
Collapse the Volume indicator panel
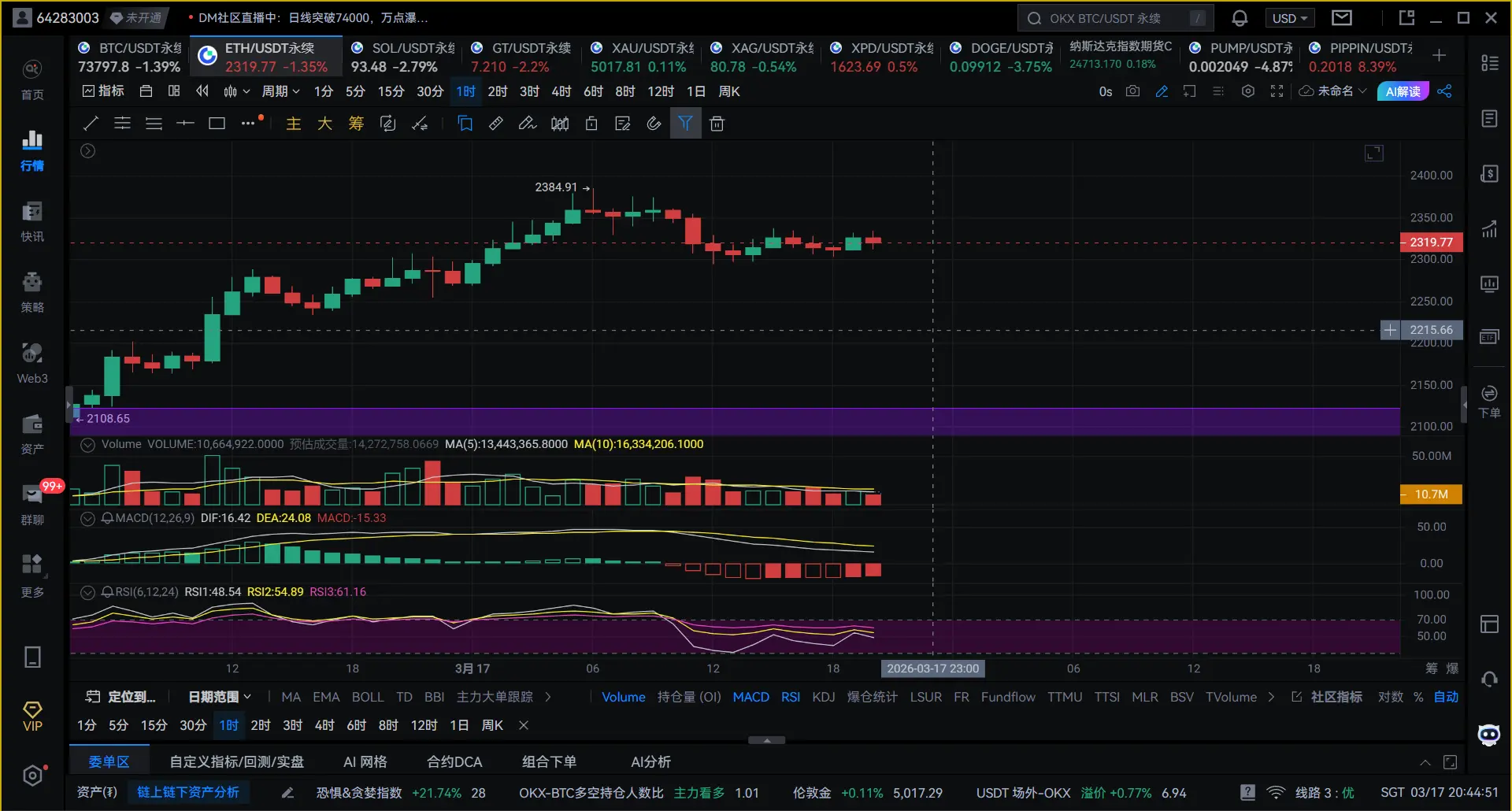click(88, 445)
